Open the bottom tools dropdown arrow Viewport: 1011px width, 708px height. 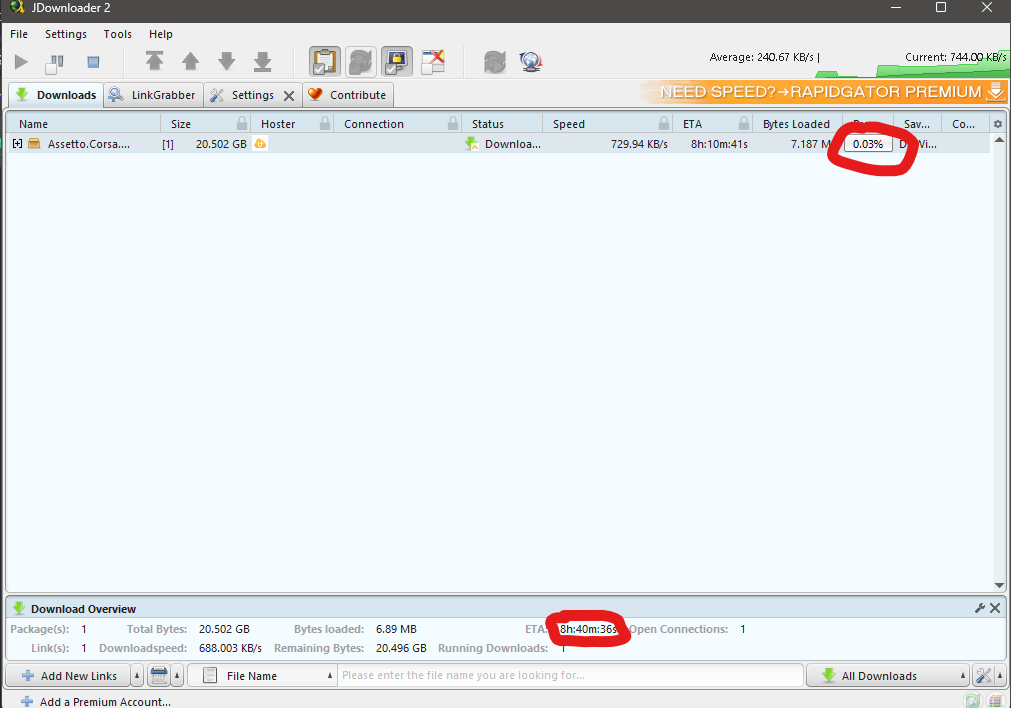tap(999, 676)
